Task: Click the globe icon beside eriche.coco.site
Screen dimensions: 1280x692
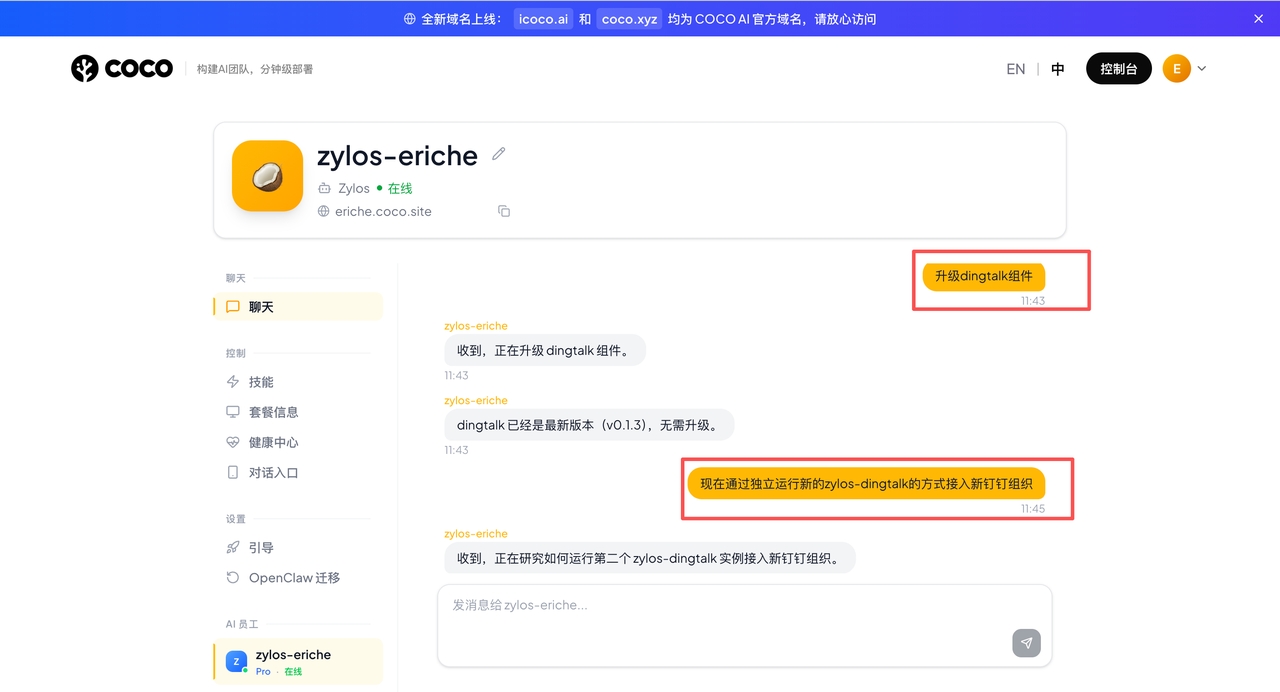Action: 324,211
